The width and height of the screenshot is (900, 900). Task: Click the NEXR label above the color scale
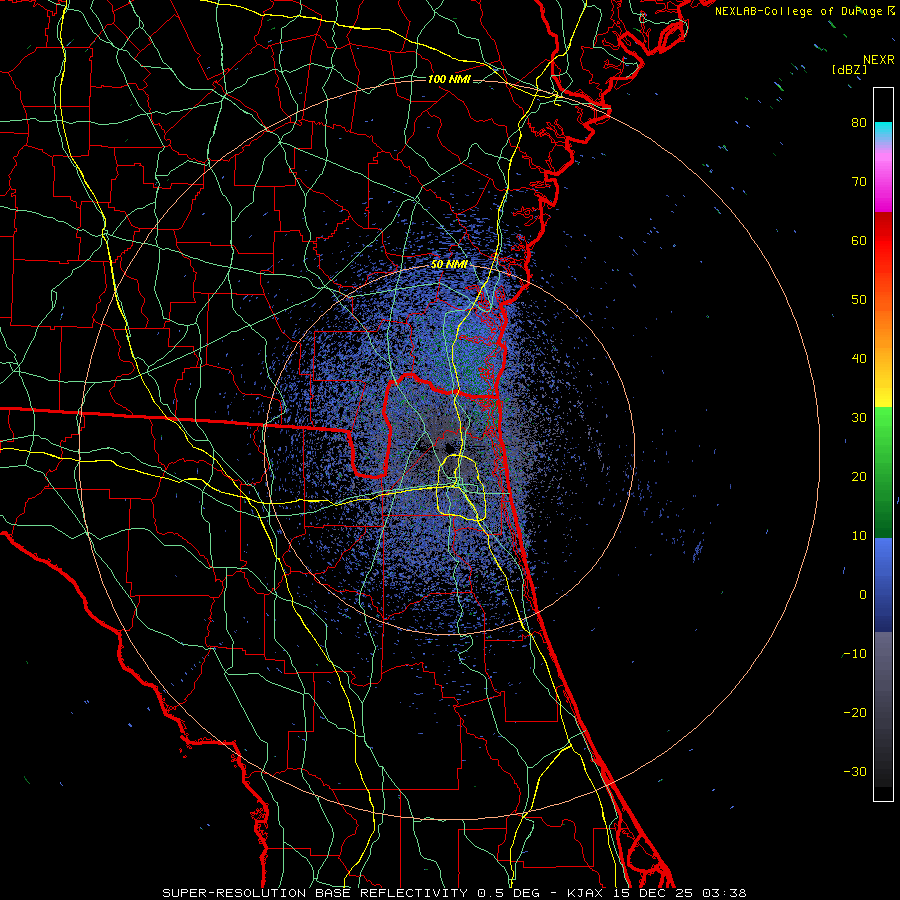[879, 60]
